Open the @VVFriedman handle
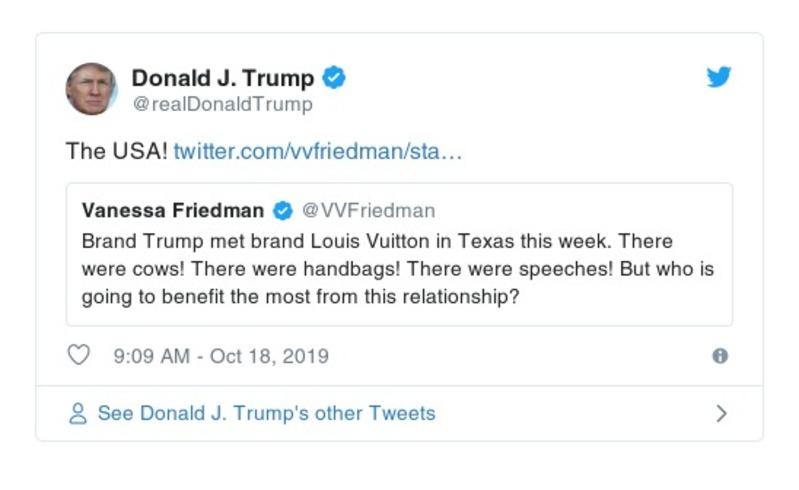The image size is (799, 490). tap(368, 210)
